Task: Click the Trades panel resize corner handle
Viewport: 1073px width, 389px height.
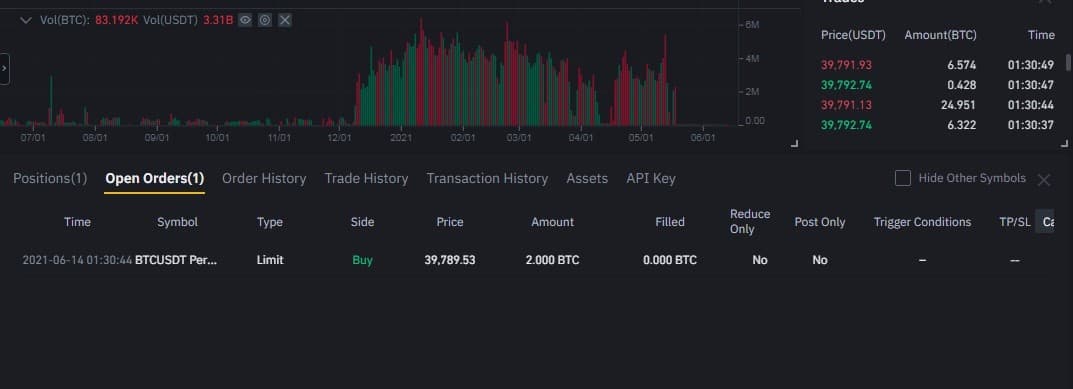Action: click(1064, 144)
